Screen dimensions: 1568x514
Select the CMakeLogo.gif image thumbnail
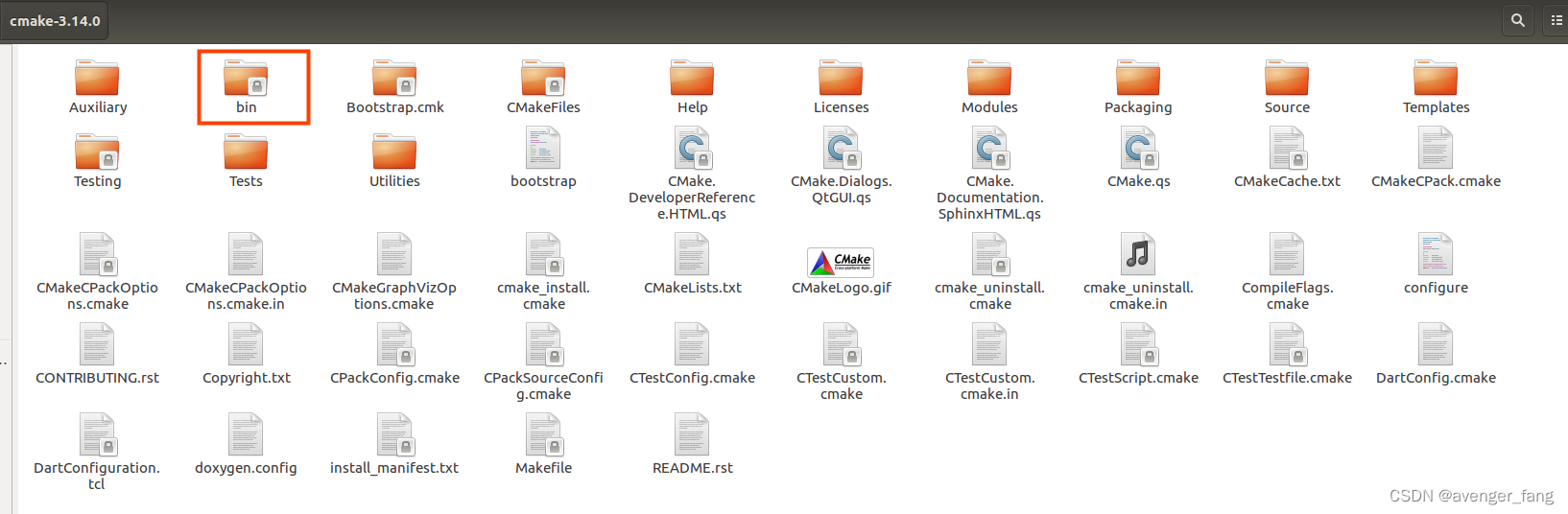[x=841, y=262]
